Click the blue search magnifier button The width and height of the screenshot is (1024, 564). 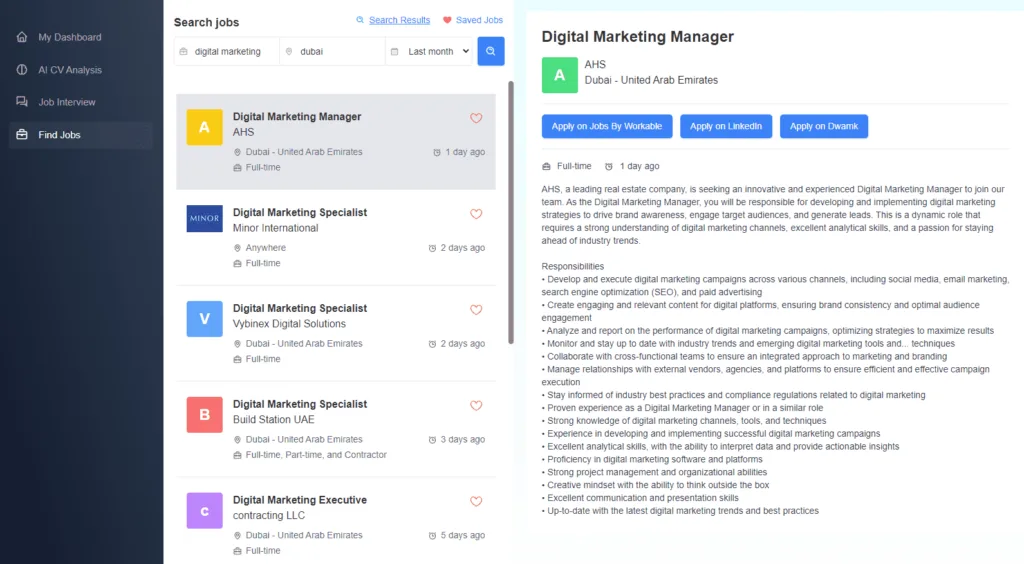point(490,51)
